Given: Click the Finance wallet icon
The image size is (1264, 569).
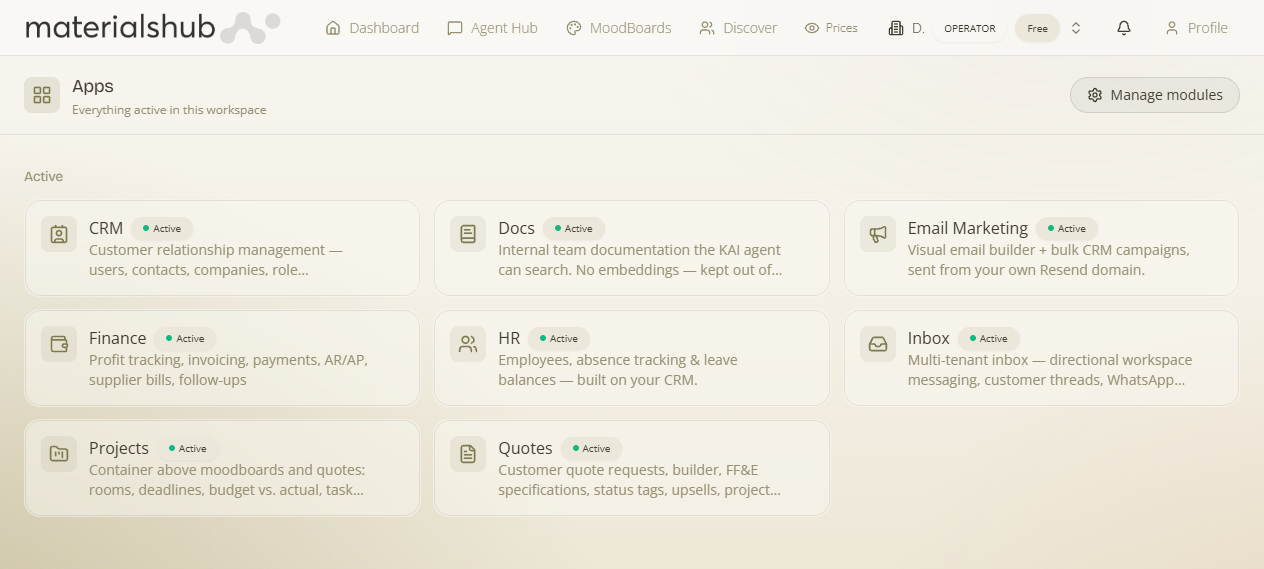Looking at the screenshot, I should pos(59,345).
